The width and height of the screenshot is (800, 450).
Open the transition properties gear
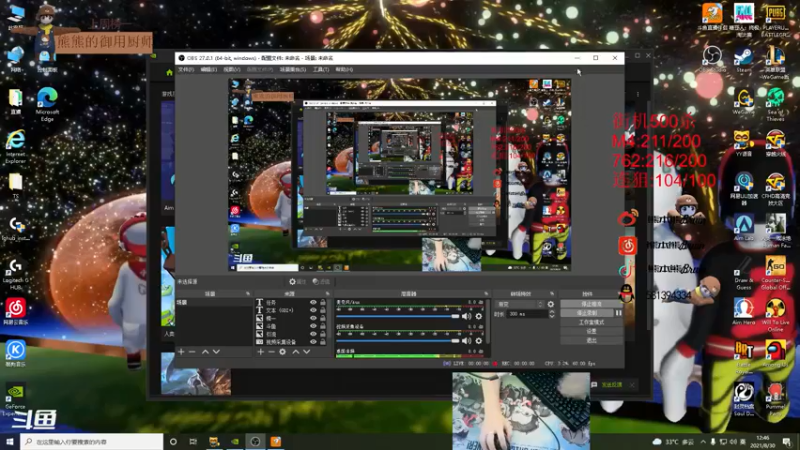[x=551, y=304]
